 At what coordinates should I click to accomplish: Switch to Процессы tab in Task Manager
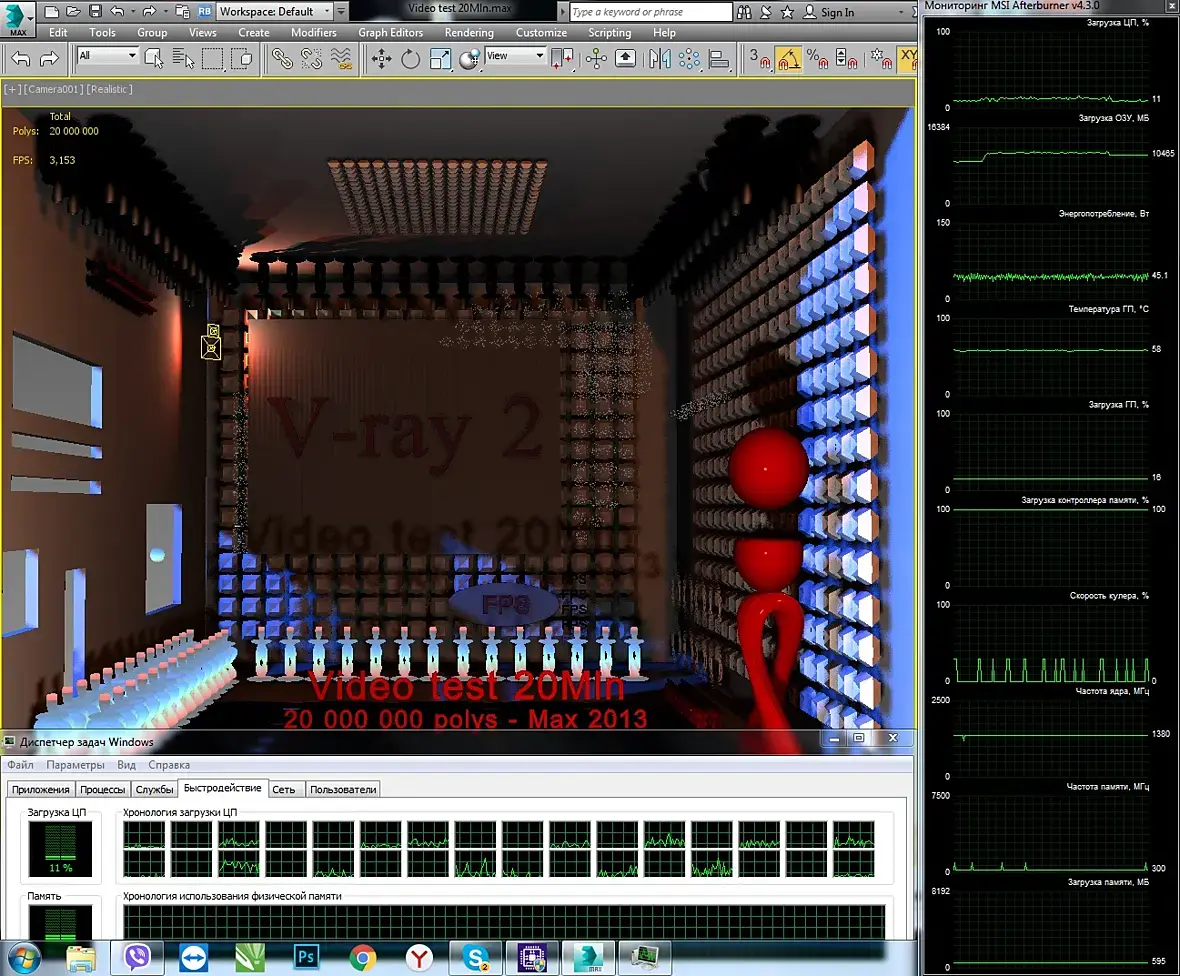click(102, 789)
